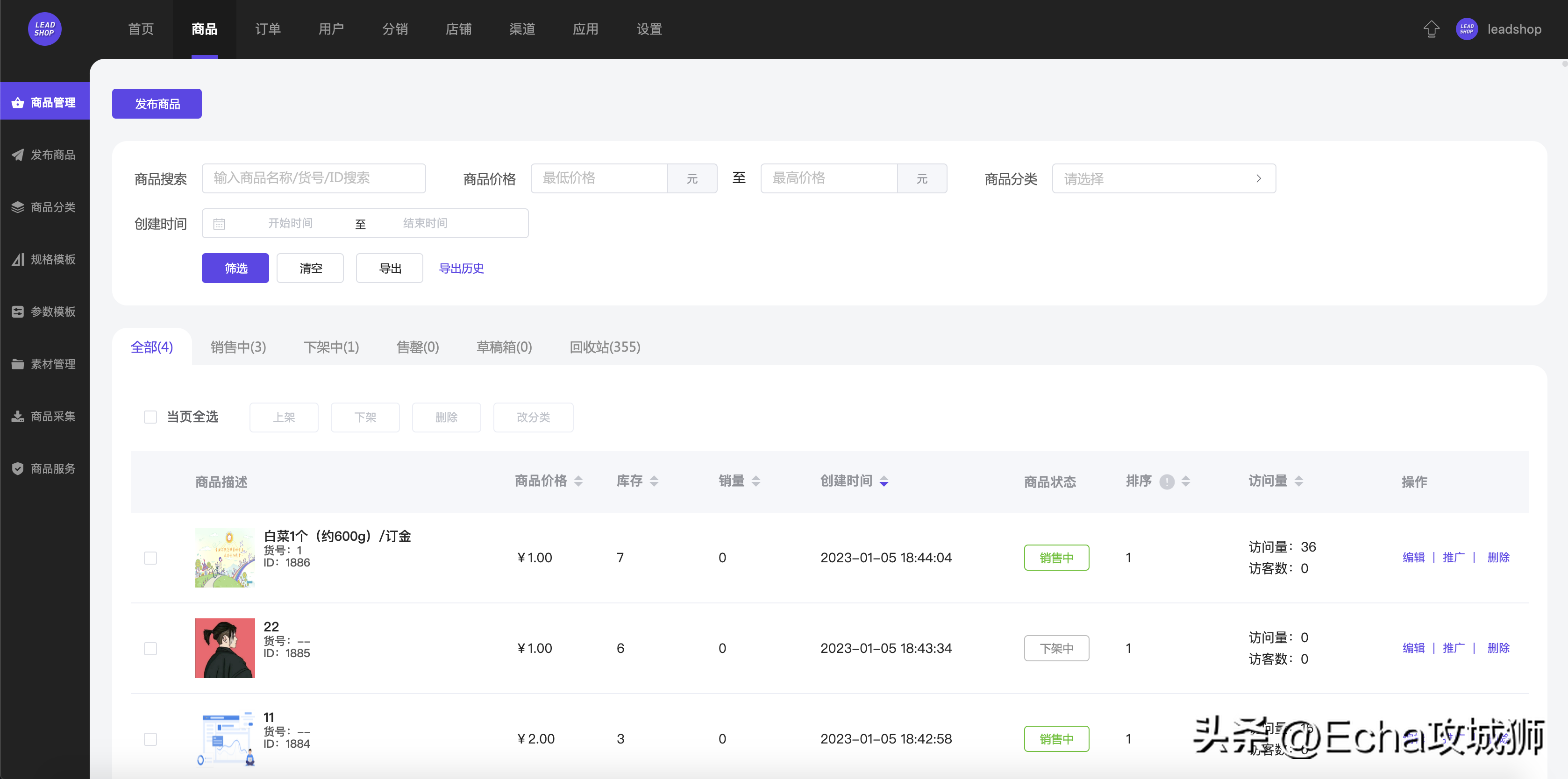Click the calendar icon in the 创建时间 field
The width and height of the screenshot is (1568, 779).
point(219,224)
